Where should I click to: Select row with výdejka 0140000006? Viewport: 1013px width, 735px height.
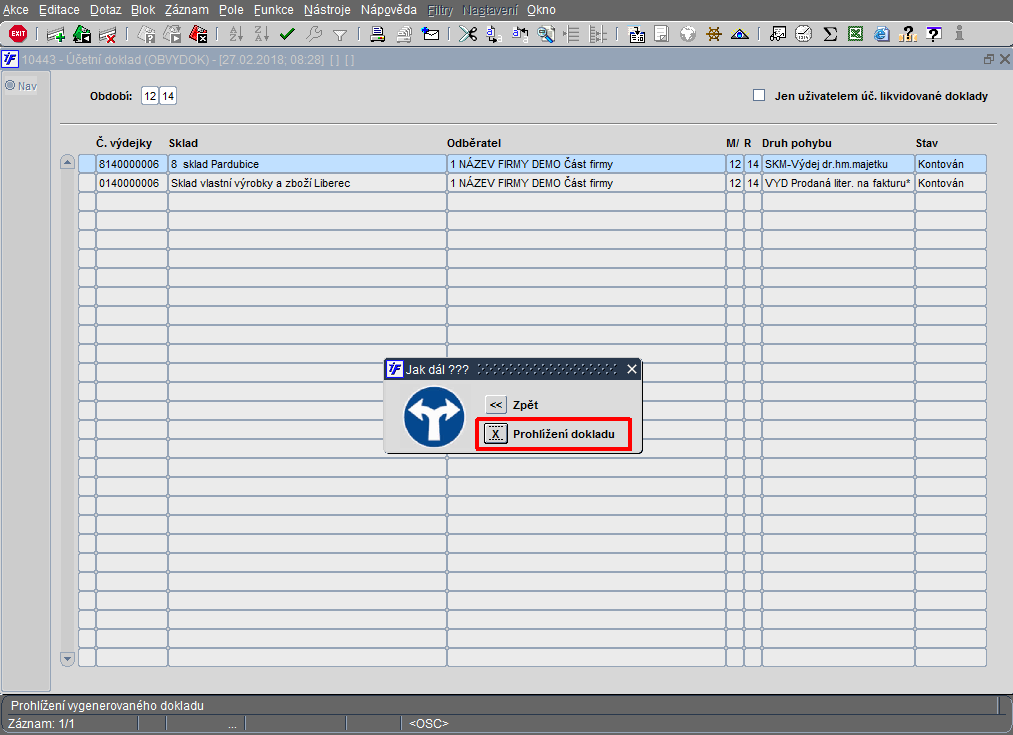532,183
